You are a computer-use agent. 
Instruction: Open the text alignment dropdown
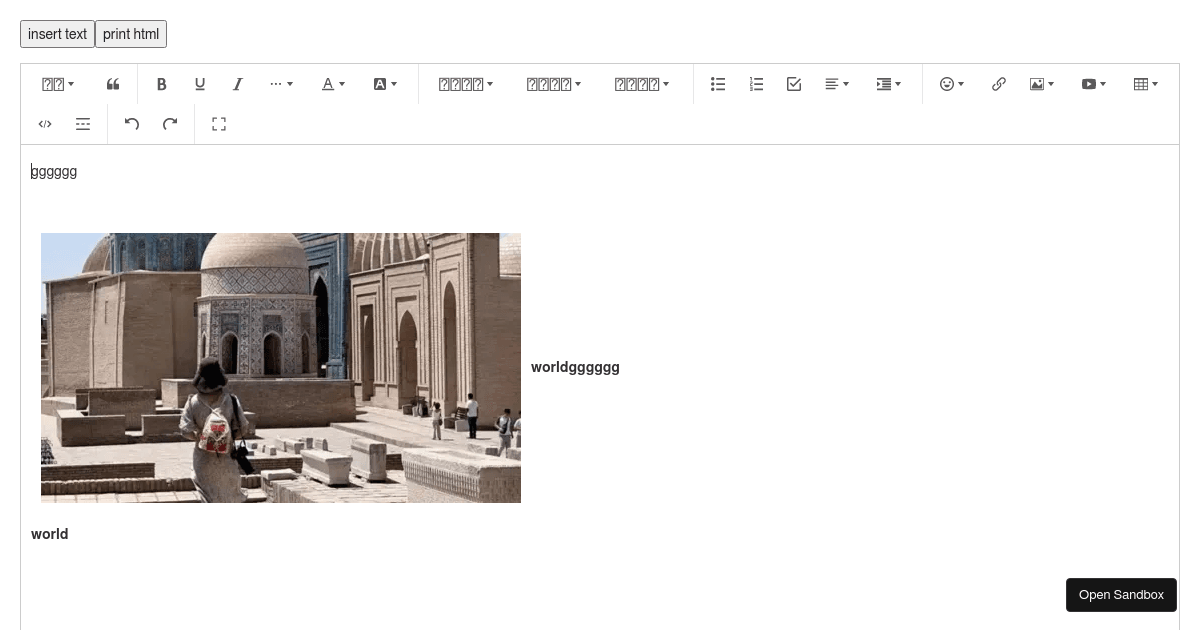tap(837, 84)
